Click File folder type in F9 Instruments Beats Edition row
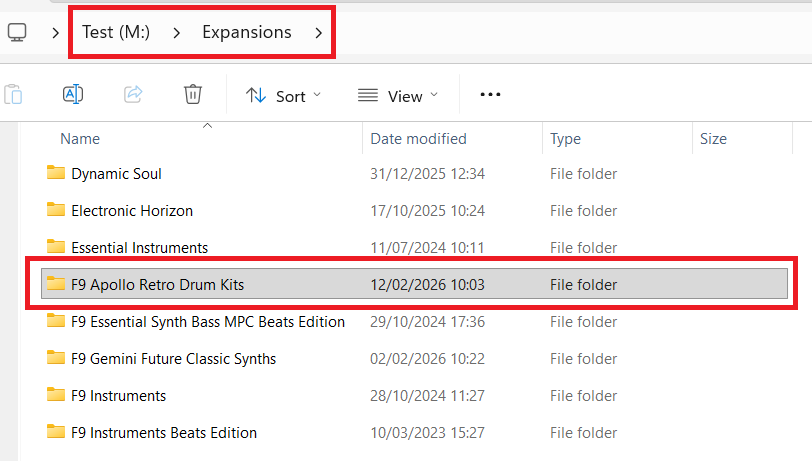The image size is (812, 461). (583, 433)
